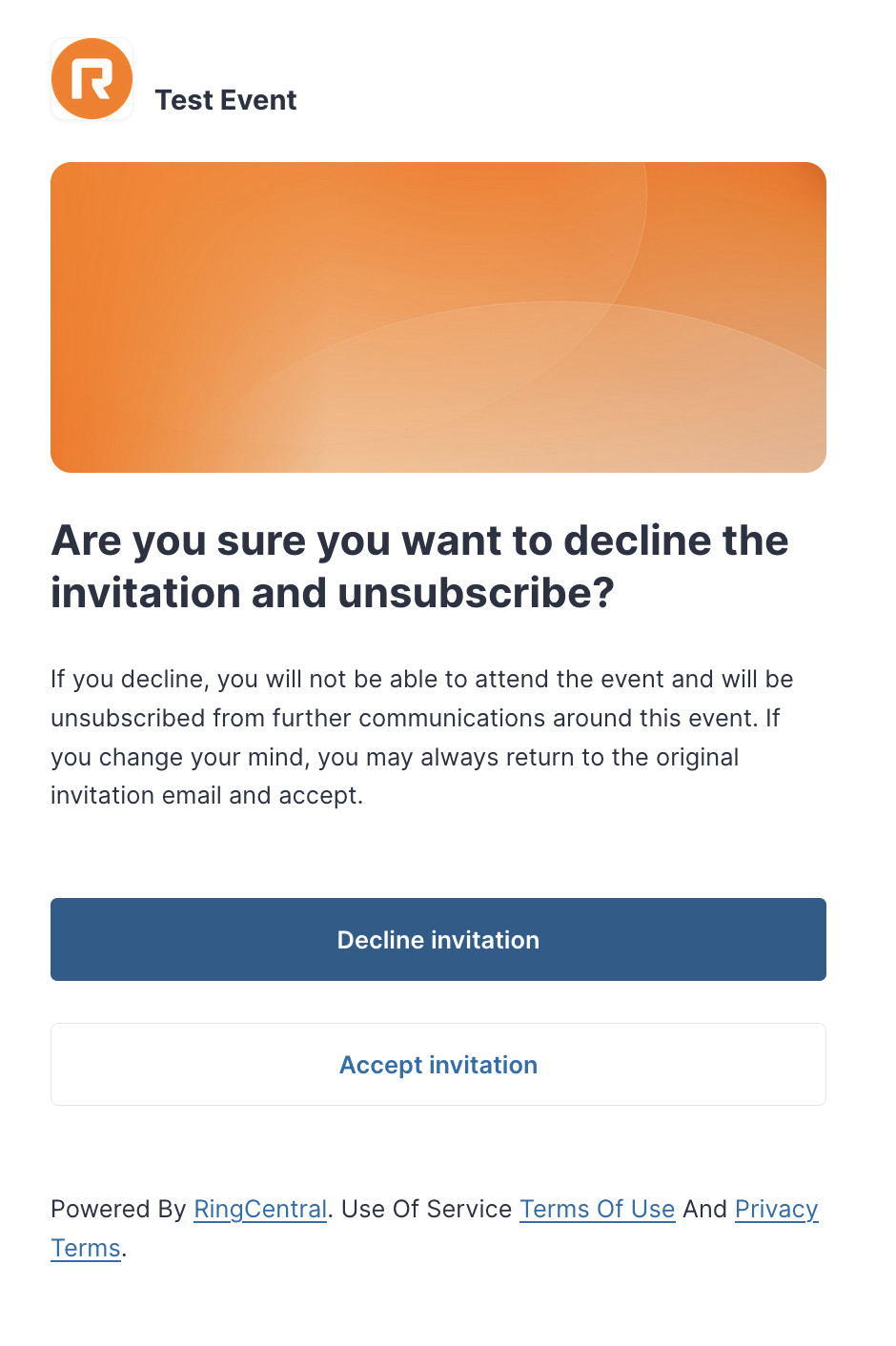Screen dimensions: 896x1346
Task: Click the Accept invitation button
Action: pyautogui.click(x=438, y=1064)
